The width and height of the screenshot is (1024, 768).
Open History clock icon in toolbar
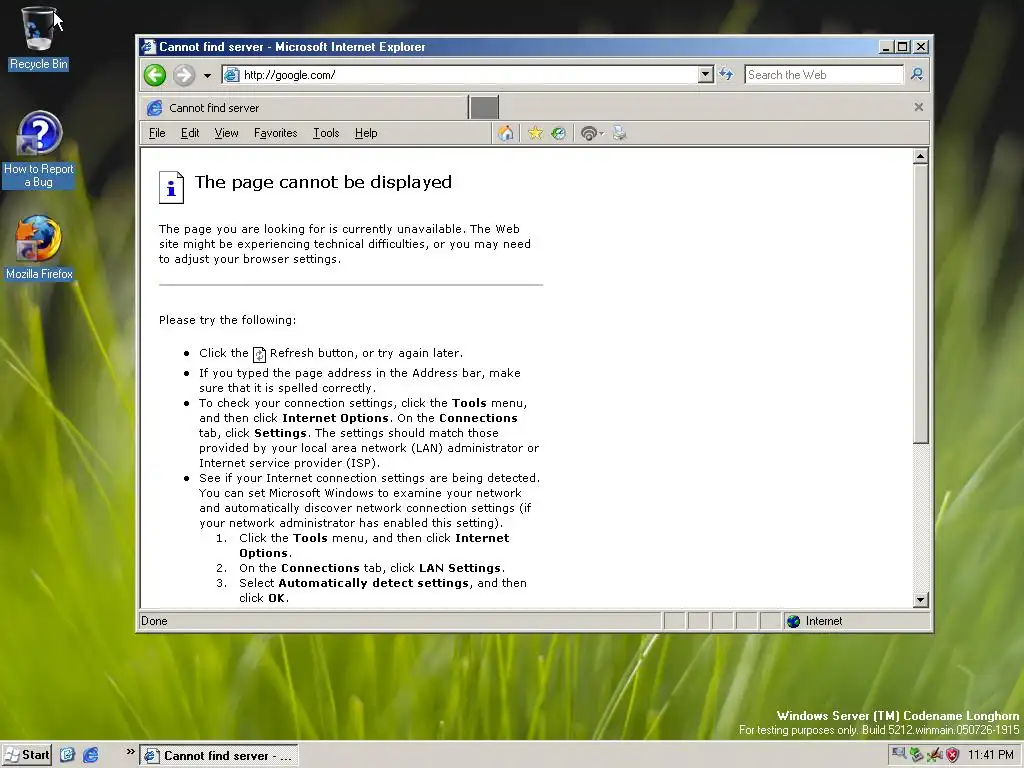pos(558,133)
